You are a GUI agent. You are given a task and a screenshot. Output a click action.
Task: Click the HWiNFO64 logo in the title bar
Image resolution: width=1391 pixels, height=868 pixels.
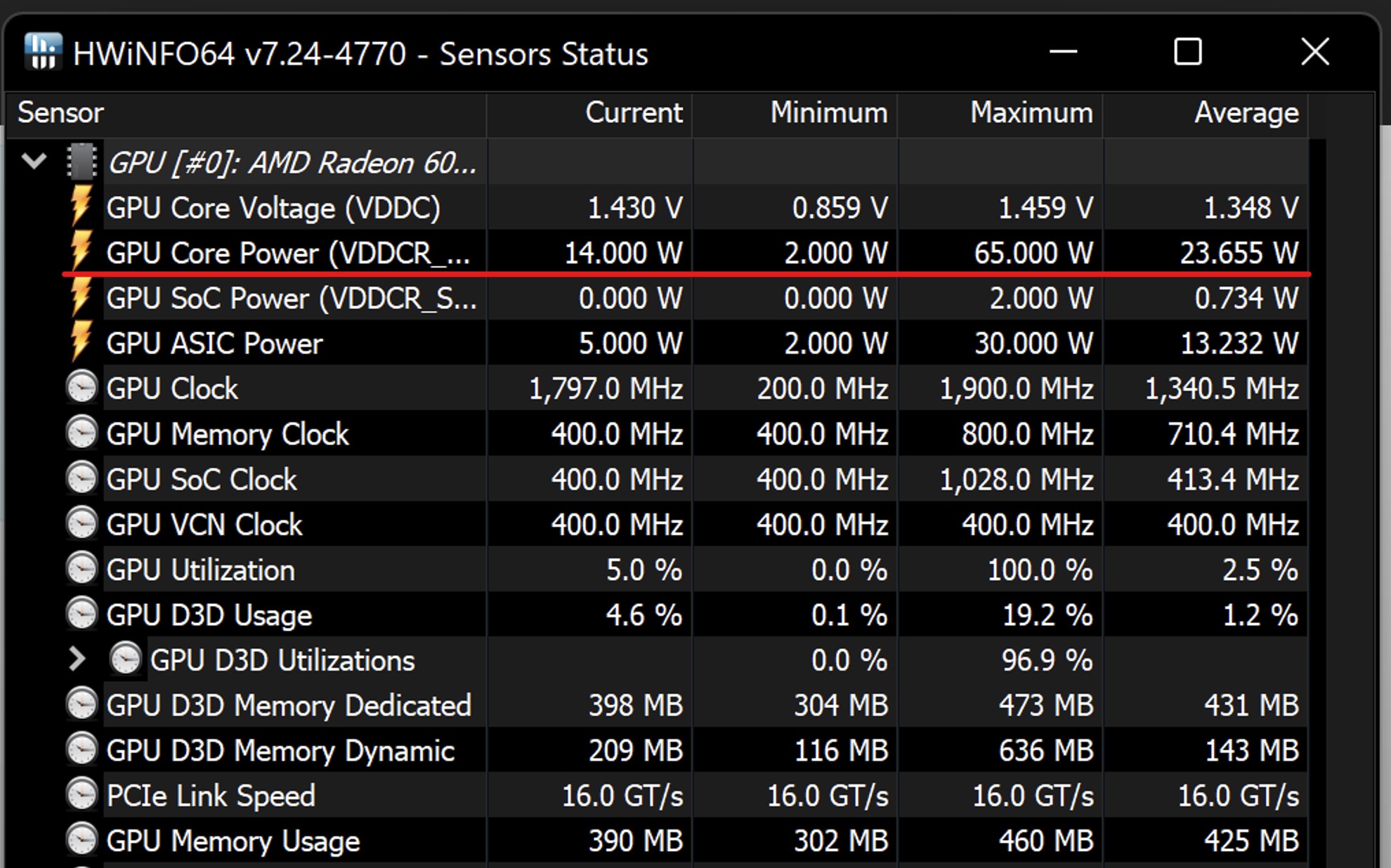(44, 53)
